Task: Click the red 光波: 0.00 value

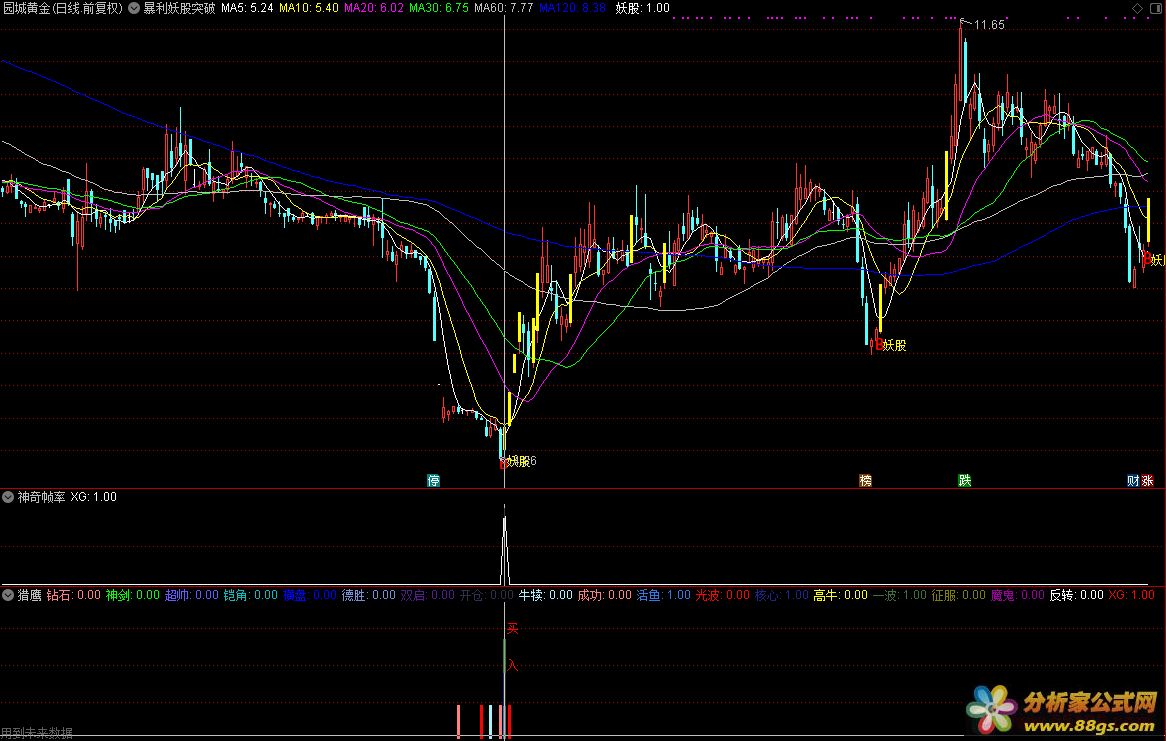Action: tap(723, 594)
